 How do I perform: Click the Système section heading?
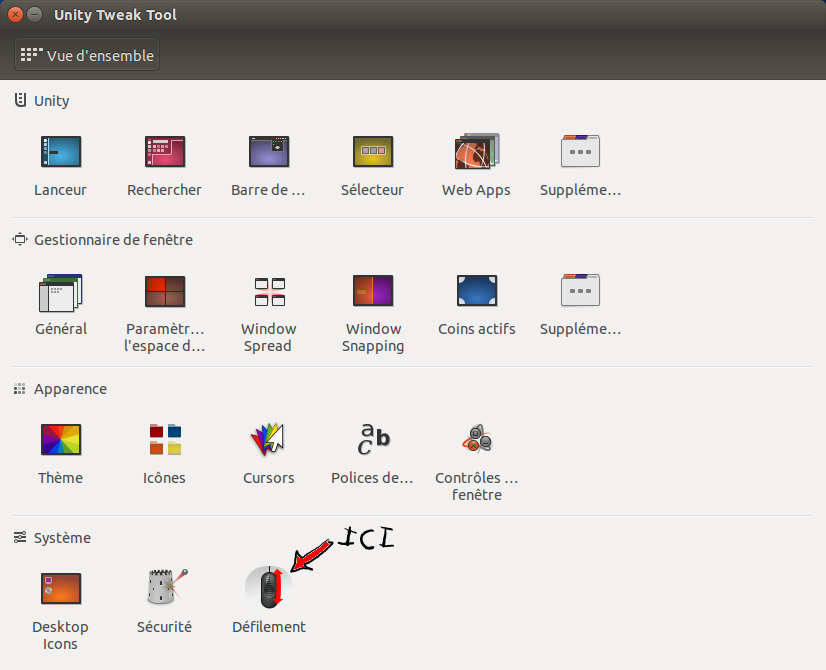[62, 538]
